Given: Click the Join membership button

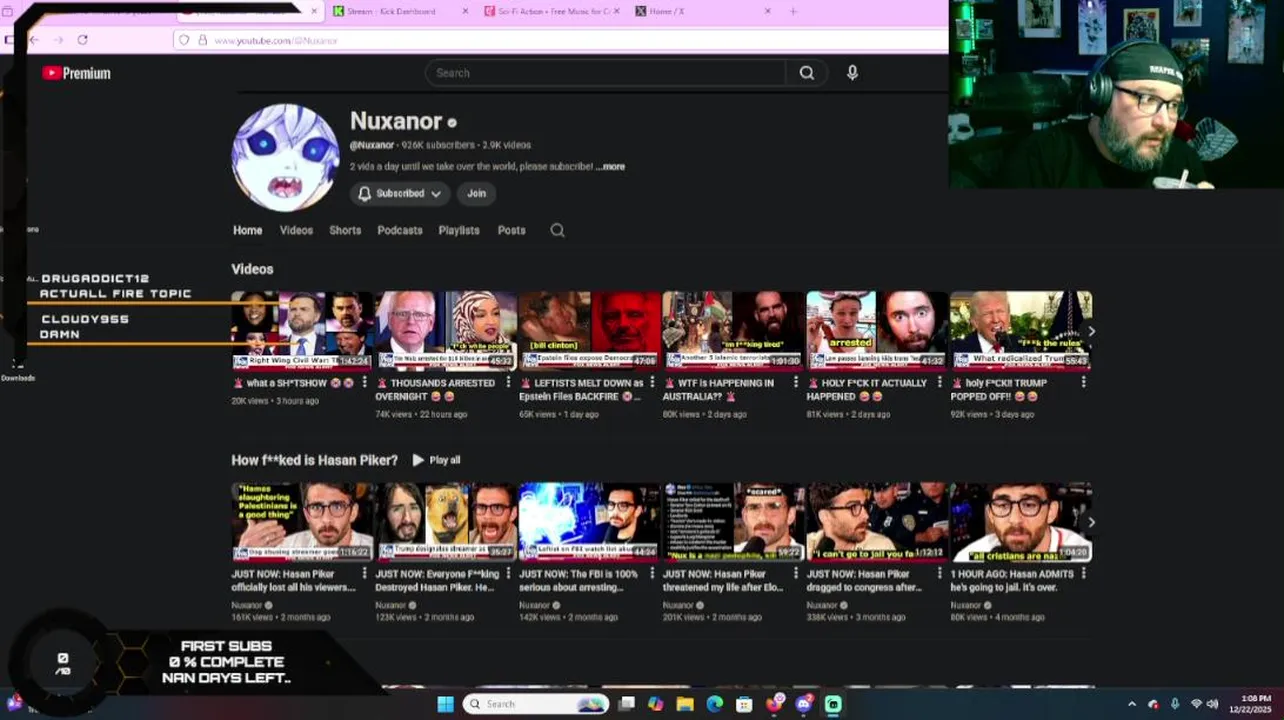Looking at the screenshot, I should tap(476, 193).
